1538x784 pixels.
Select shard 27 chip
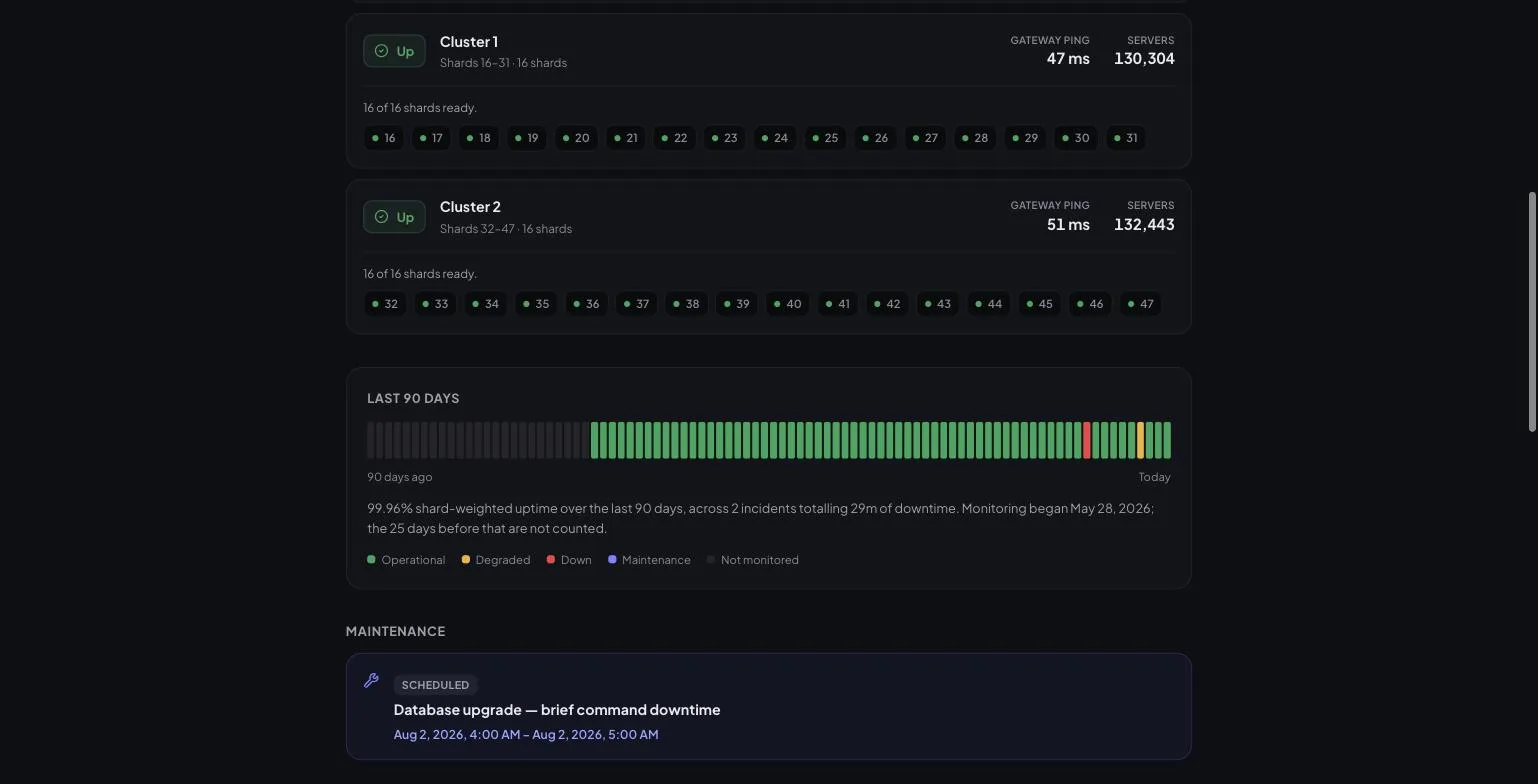(x=925, y=138)
